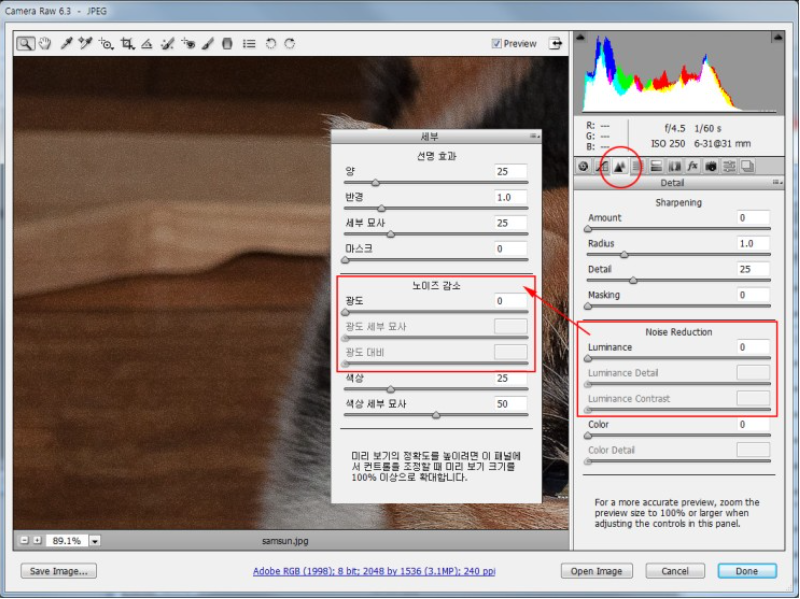Open the Korean panel's options menu
800x599 pixels.
(x=534, y=136)
